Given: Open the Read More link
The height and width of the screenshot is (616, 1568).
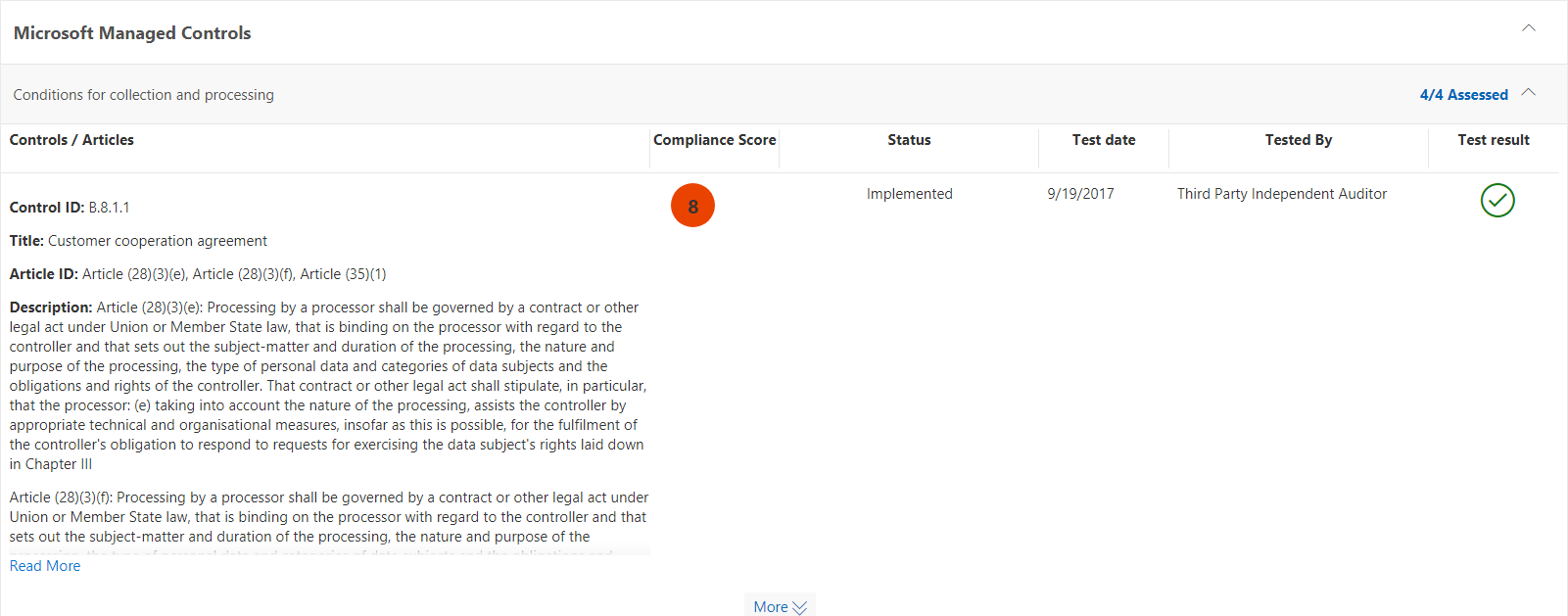Looking at the screenshot, I should coord(45,566).
